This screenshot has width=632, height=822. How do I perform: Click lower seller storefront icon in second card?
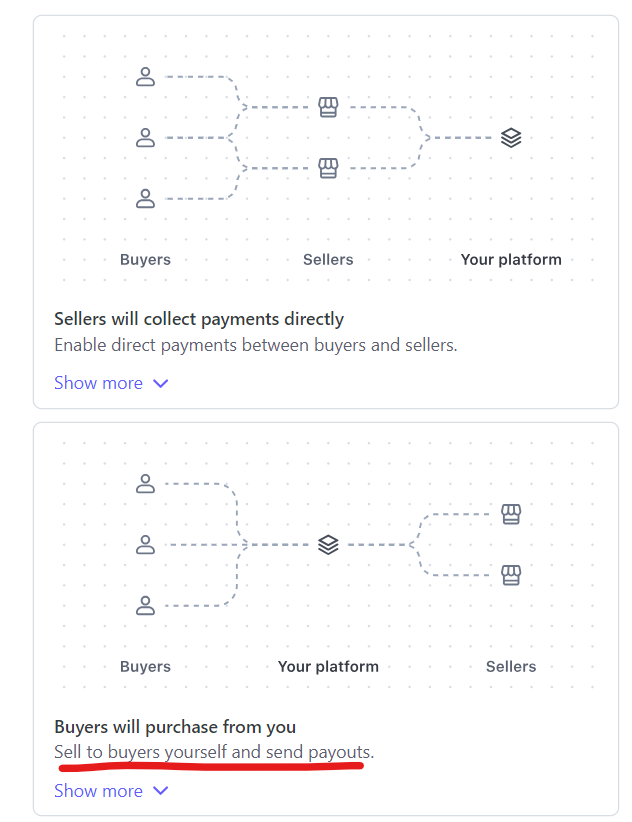[511, 575]
